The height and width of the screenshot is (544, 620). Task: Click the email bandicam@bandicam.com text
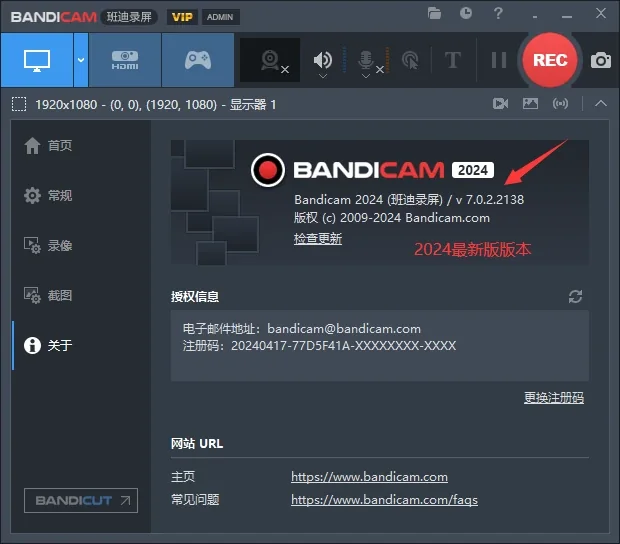pos(344,329)
